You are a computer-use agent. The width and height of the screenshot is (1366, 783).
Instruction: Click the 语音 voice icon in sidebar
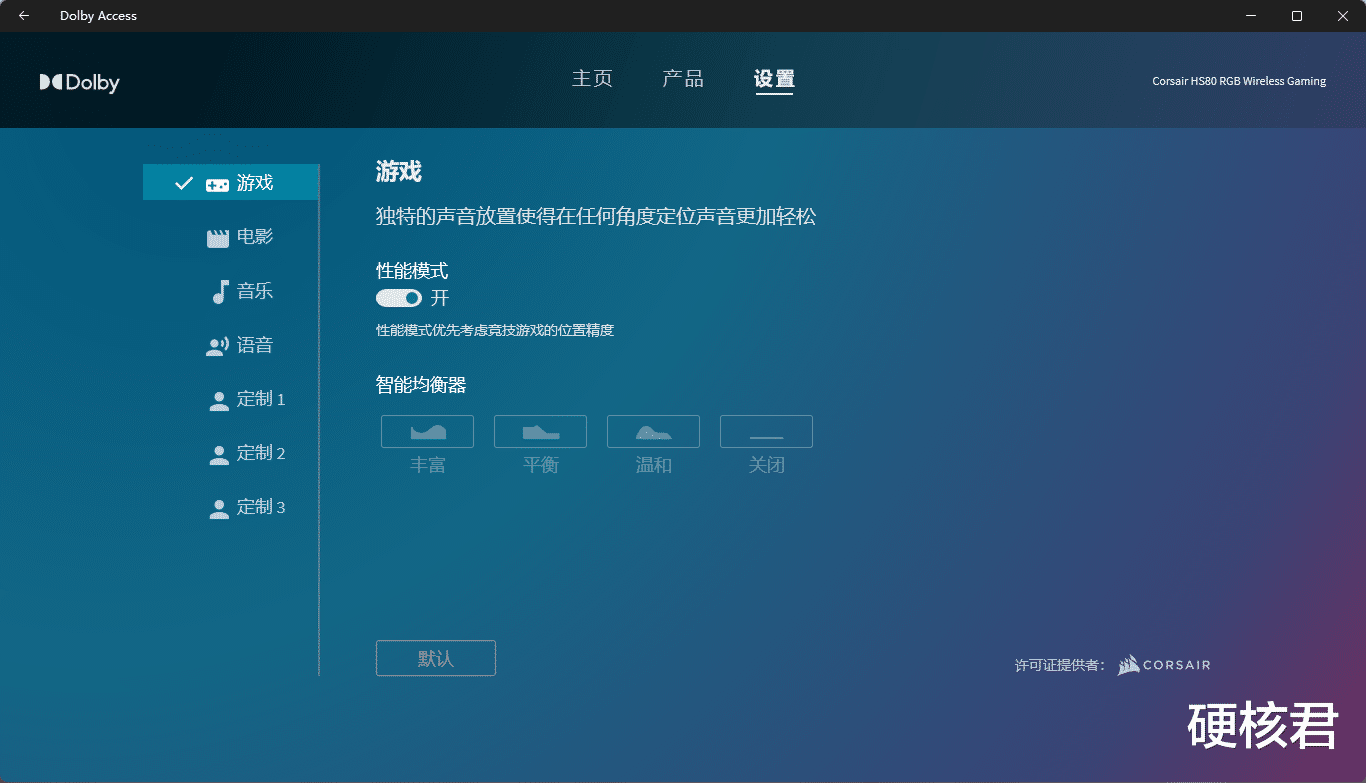(x=216, y=345)
